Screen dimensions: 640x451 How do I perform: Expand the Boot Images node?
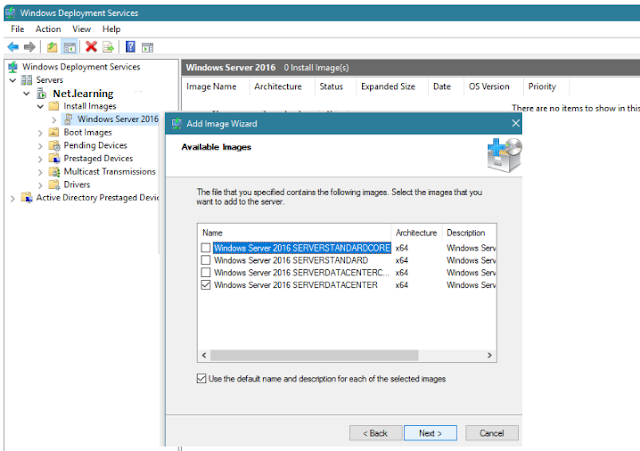[40, 133]
